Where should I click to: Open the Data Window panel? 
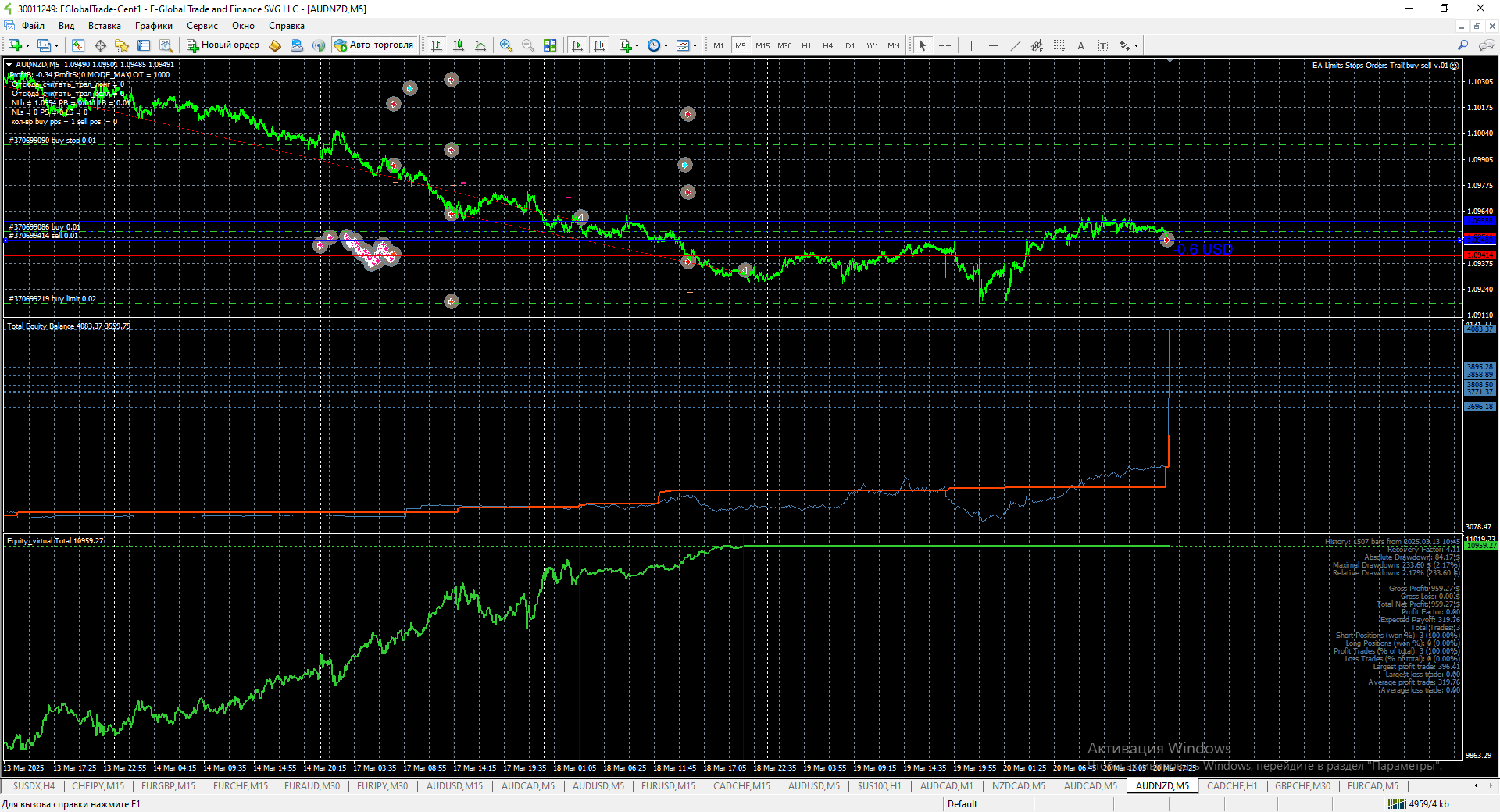pos(100,45)
